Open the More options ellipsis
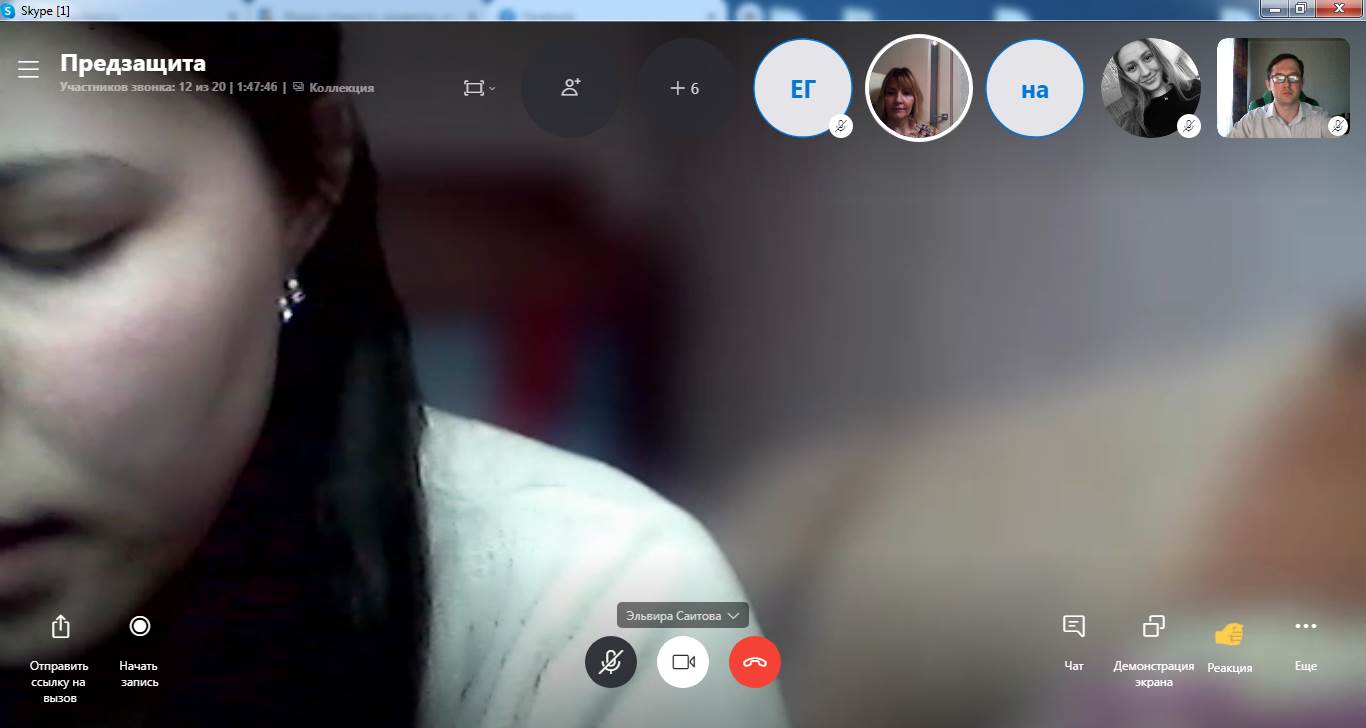 pos(1305,627)
